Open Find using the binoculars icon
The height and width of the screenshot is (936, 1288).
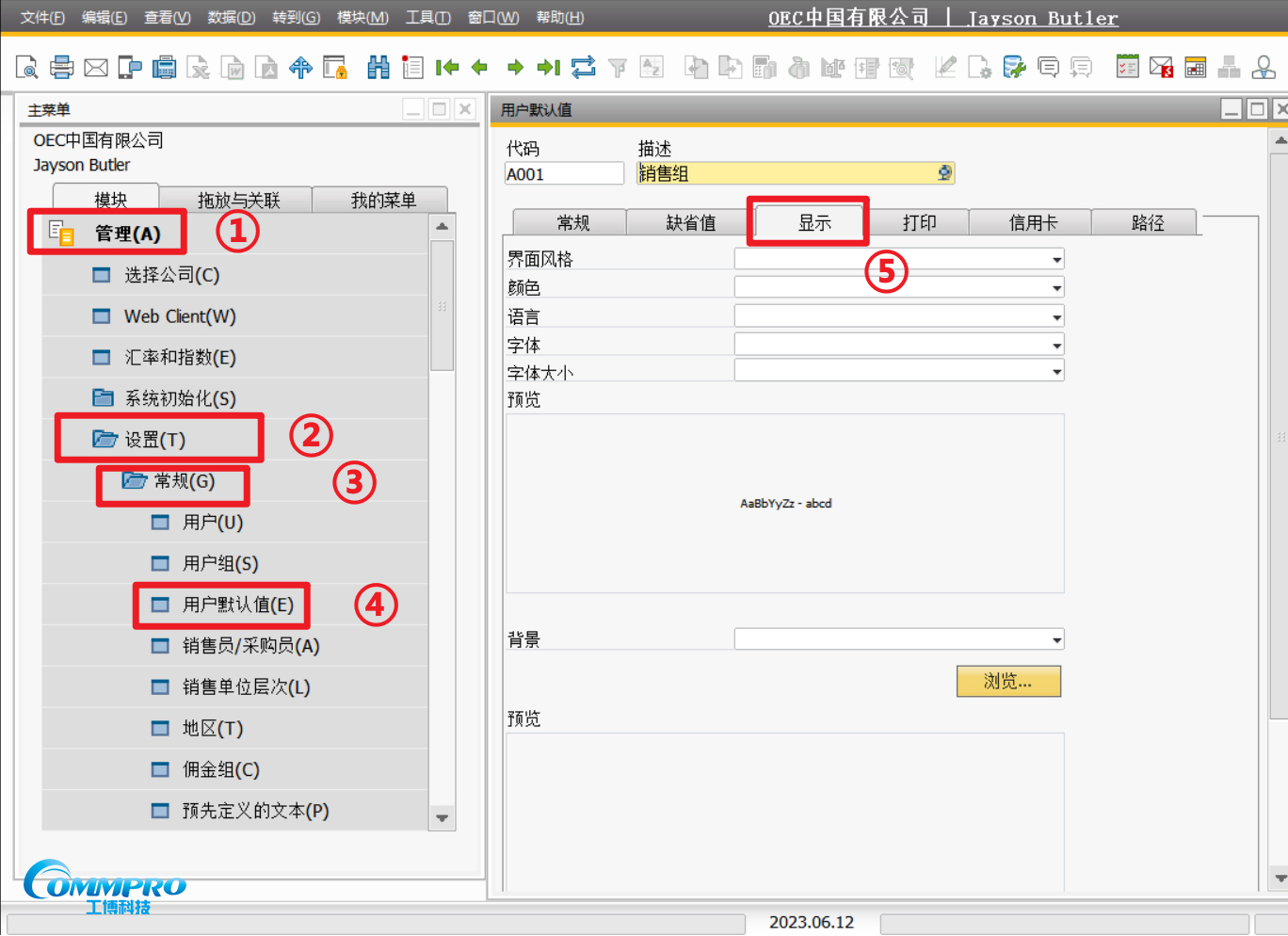tap(378, 67)
